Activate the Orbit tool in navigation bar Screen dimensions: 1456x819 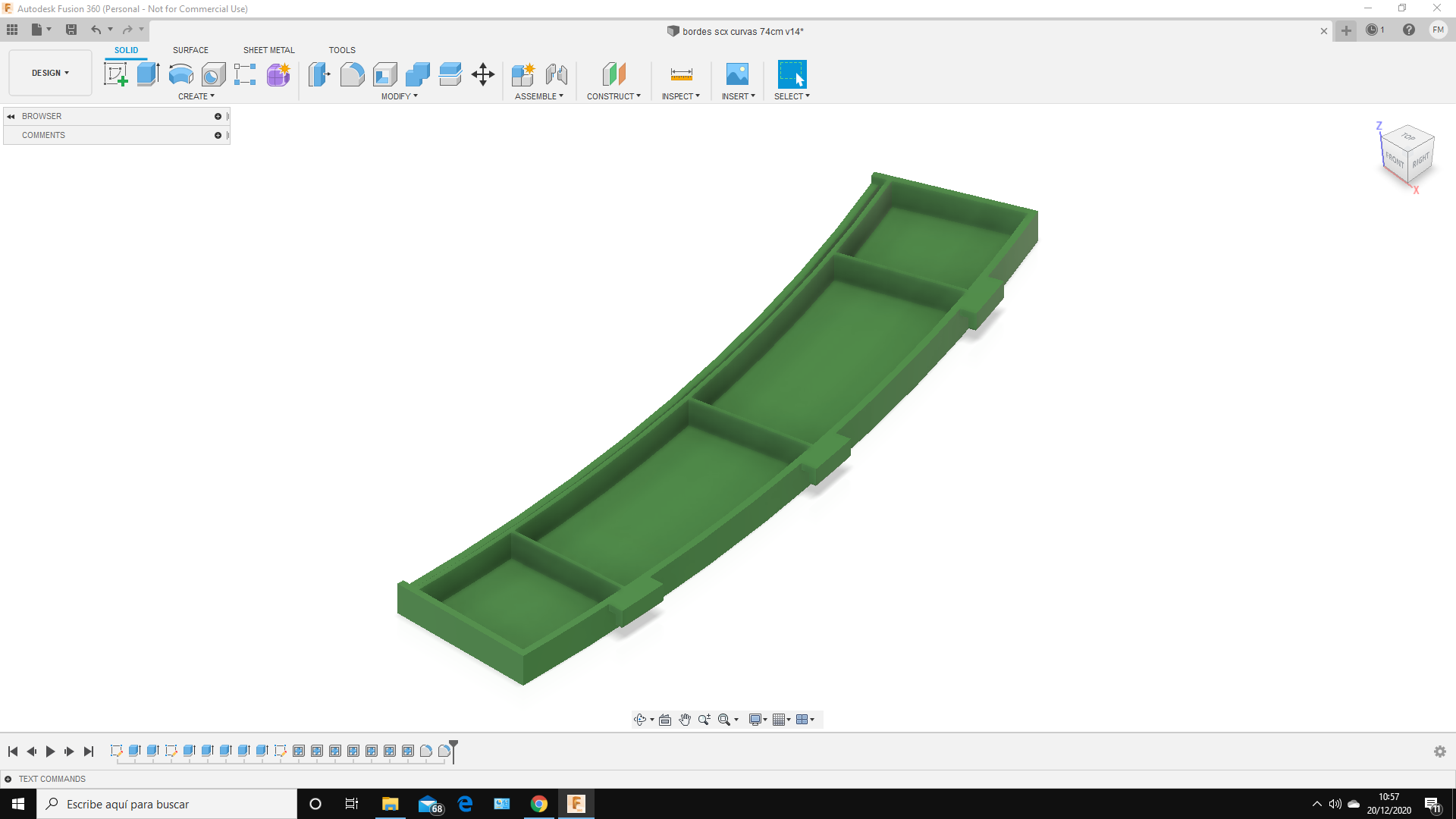(642, 719)
